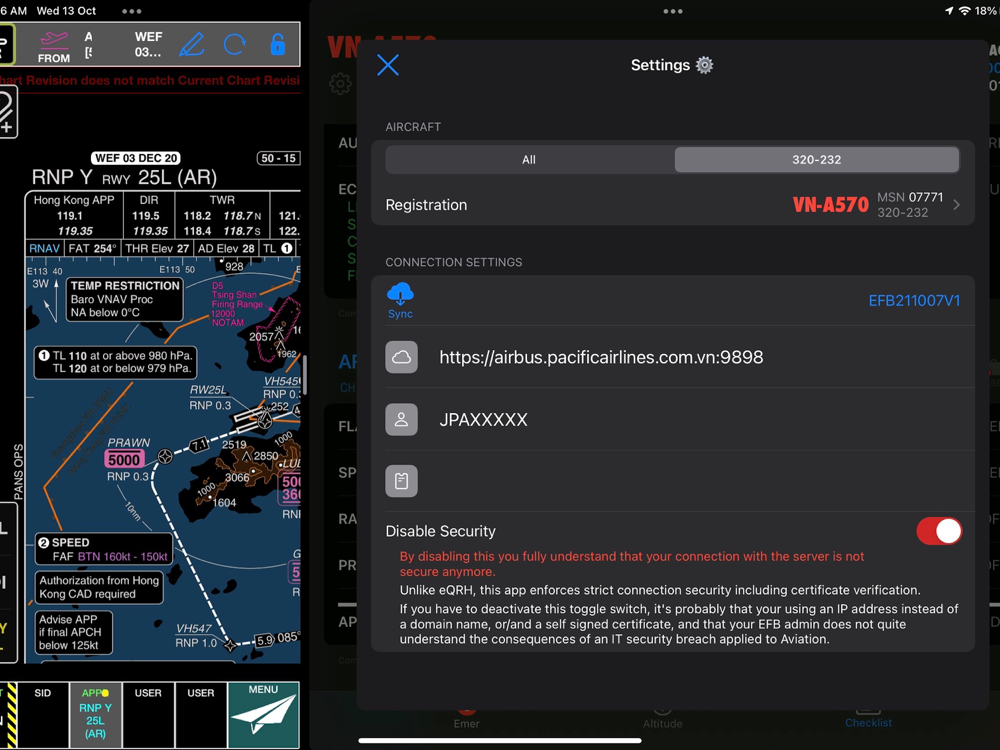Viewport: 1000px width, 750px height.
Task: Tap the pencil annotate icon in chart toolbar
Action: 191,45
